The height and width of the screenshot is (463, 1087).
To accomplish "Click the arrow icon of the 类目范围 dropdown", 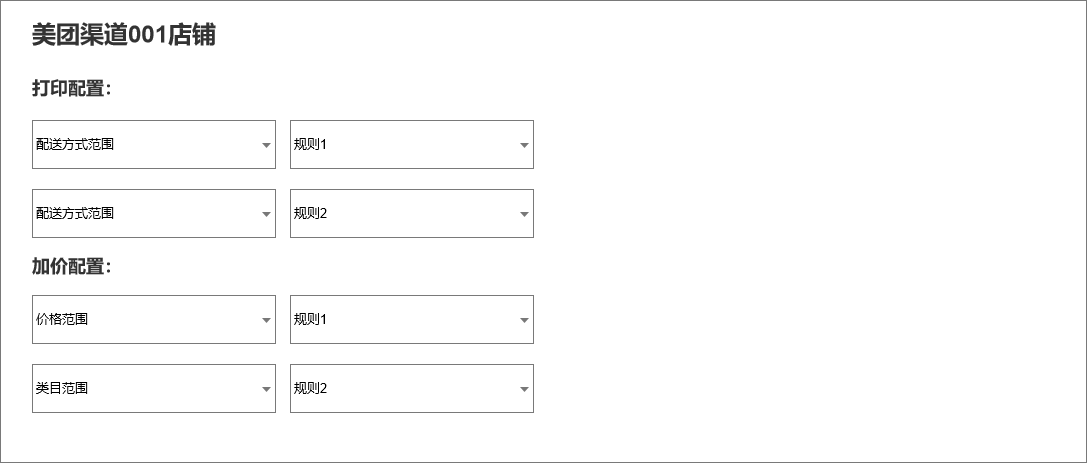I will click(266, 389).
